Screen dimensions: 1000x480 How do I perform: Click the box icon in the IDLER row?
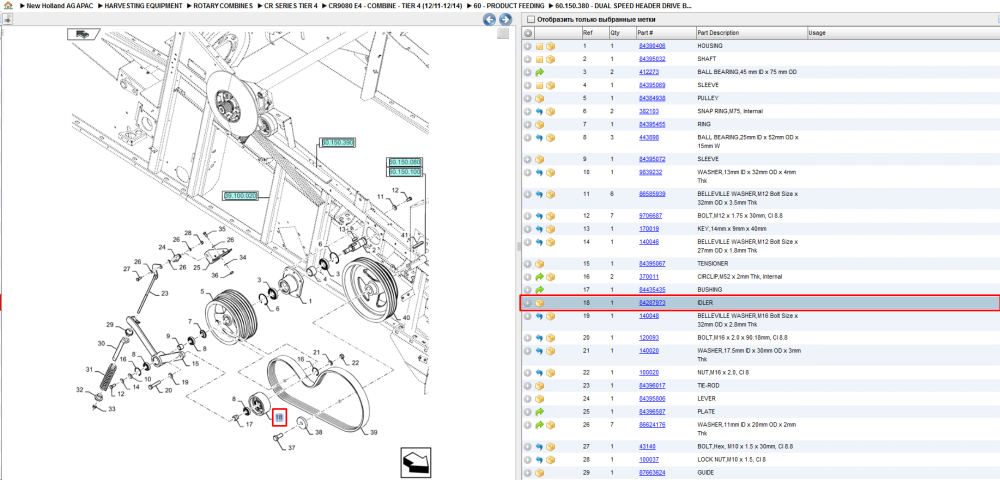[x=539, y=303]
